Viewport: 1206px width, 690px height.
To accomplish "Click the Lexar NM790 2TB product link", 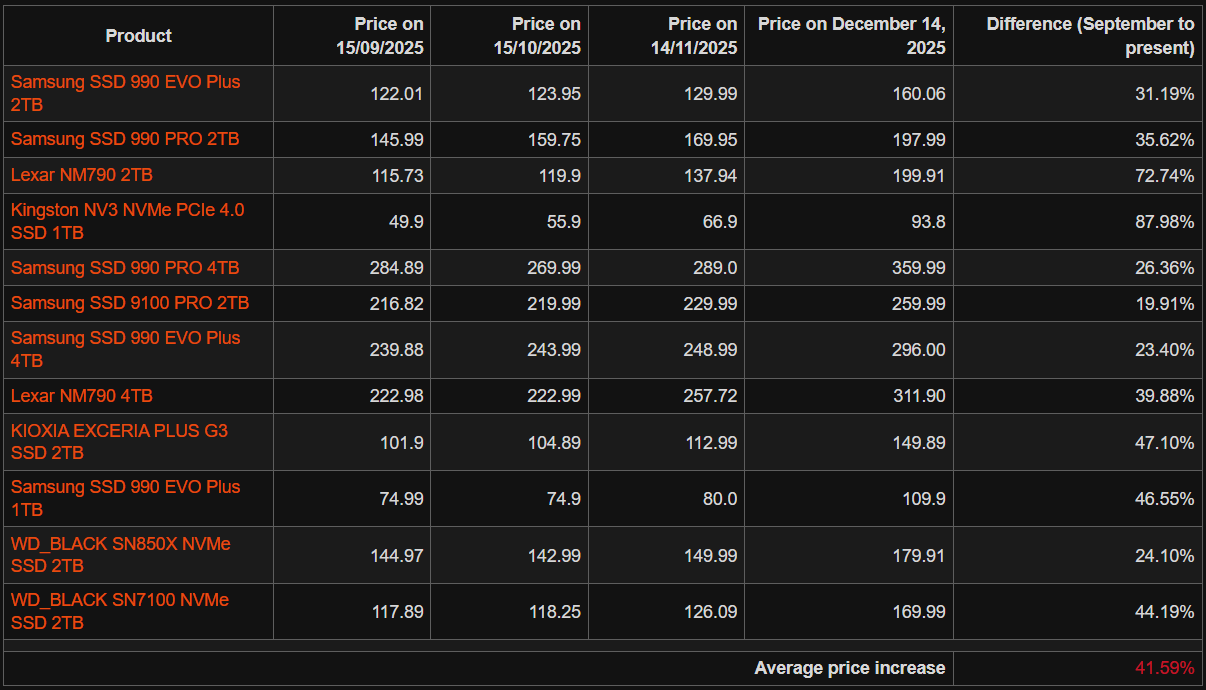I will click(x=82, y=175).
